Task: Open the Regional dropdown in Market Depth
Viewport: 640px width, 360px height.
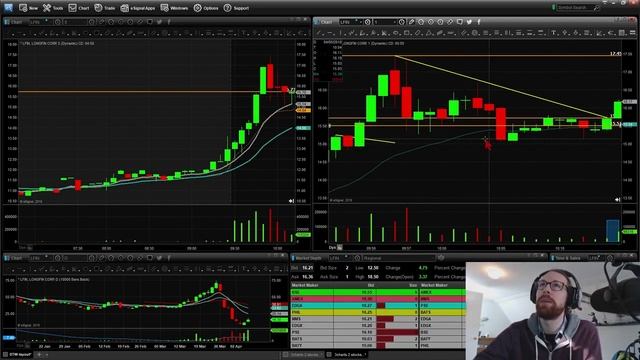Action: pyautogui.click(x=399, y=258)
